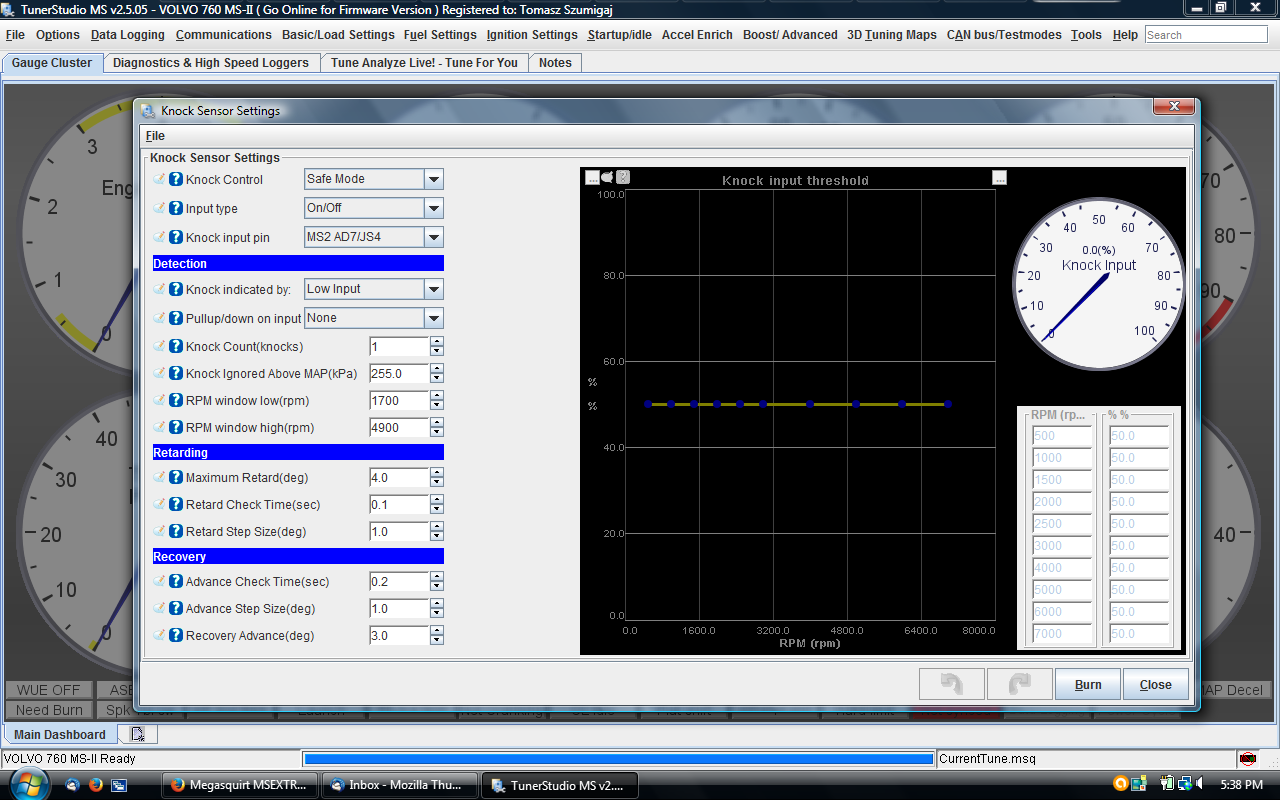Show help for Knock input pin
This screenshot has height=800, width=1280.
pos(176,238)
